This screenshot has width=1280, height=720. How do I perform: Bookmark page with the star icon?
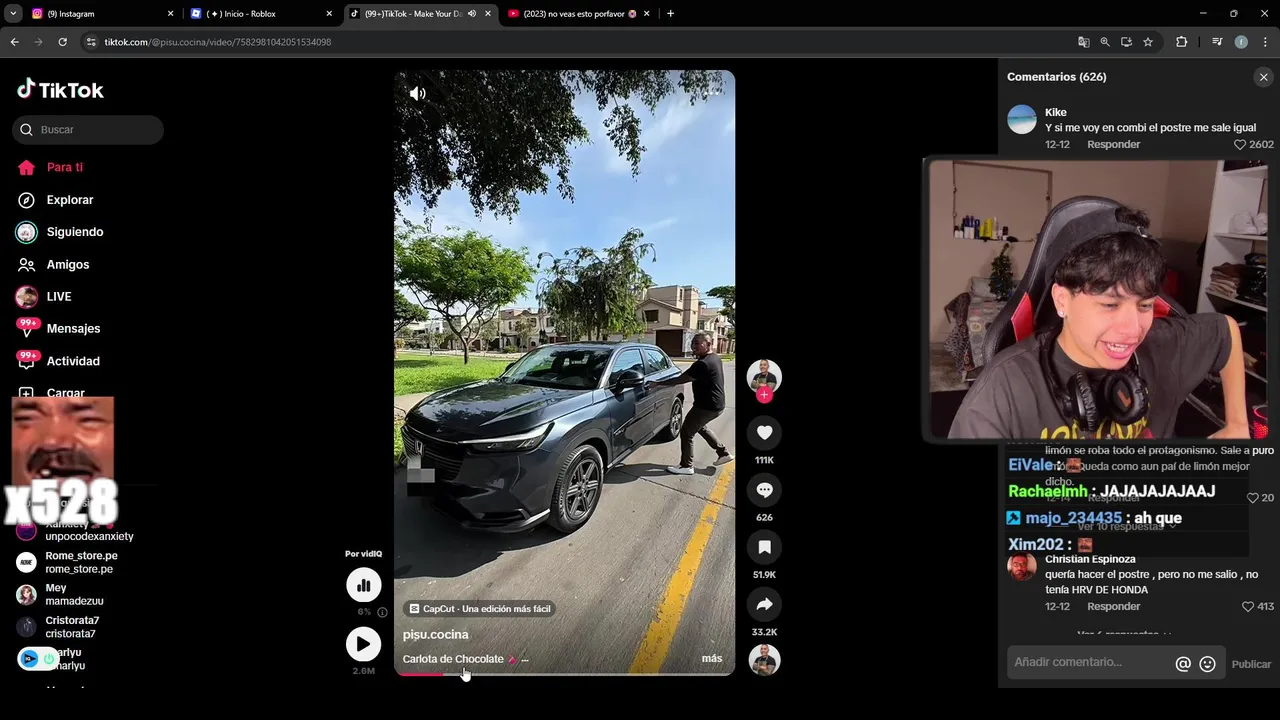pyautogui.click(x=1148, y=42)
